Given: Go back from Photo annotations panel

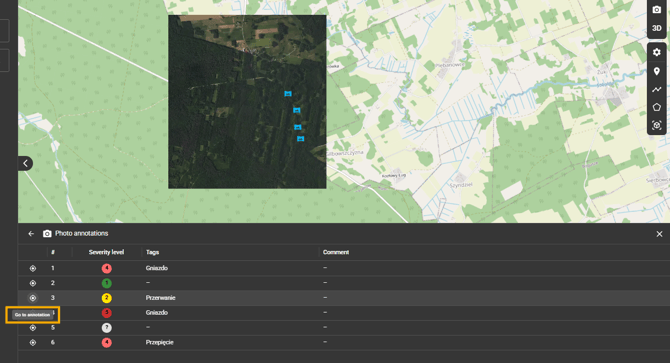Looking at the screenshot, I should (x=31, y=234).
